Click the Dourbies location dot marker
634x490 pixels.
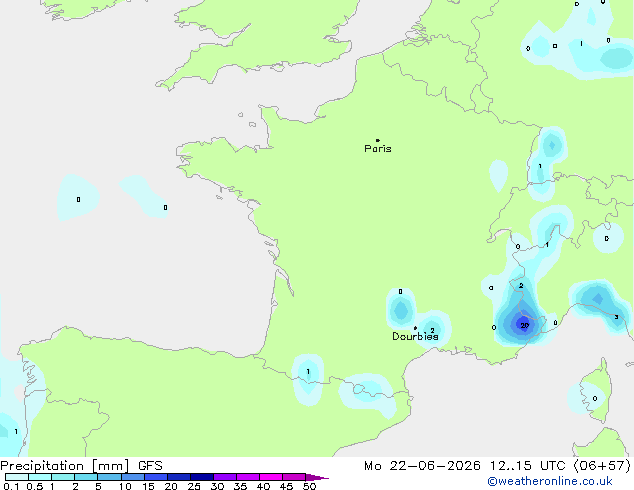[x=415, y=328]
